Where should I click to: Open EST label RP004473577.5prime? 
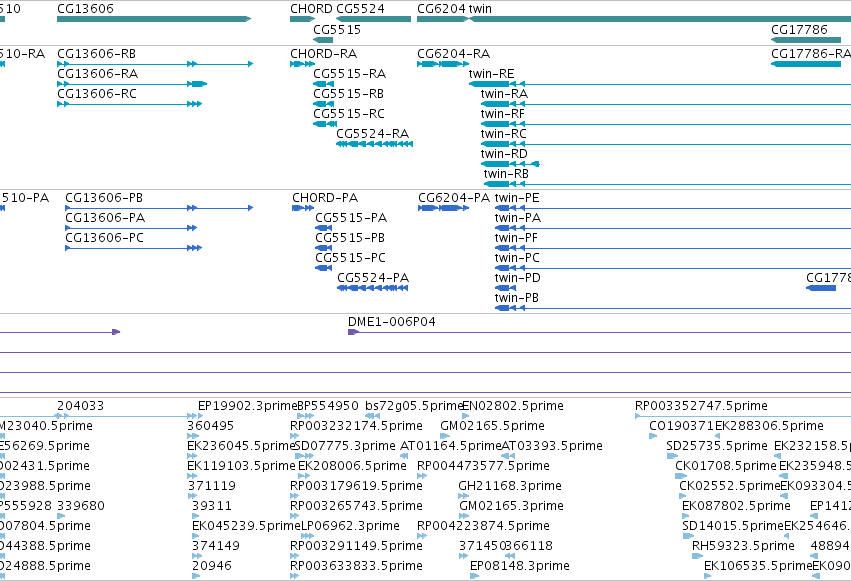[484, 467]
